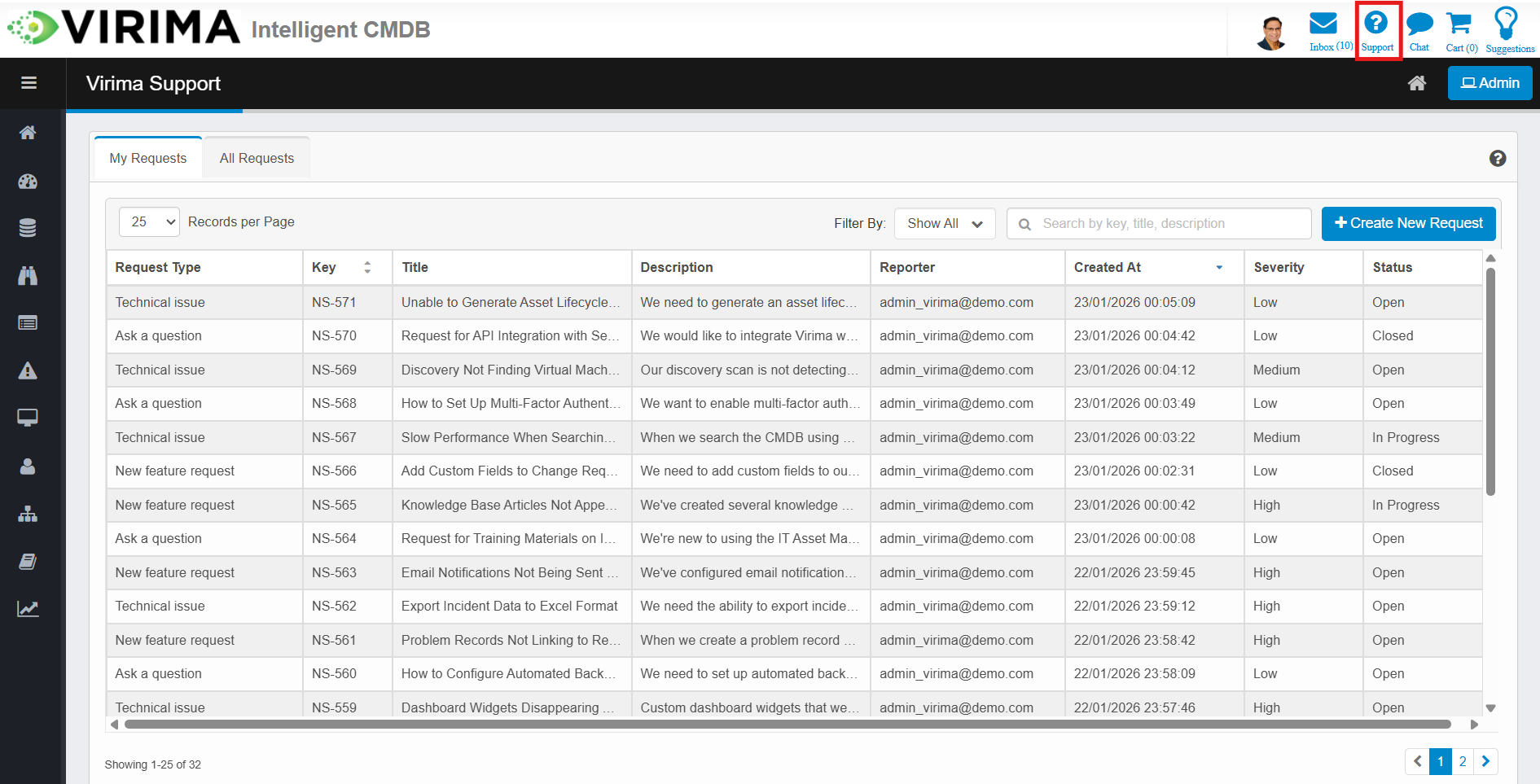This screenshot has width=1540, height=784.
Task: Switch to the All Requests tab
Action: (257, 159)
